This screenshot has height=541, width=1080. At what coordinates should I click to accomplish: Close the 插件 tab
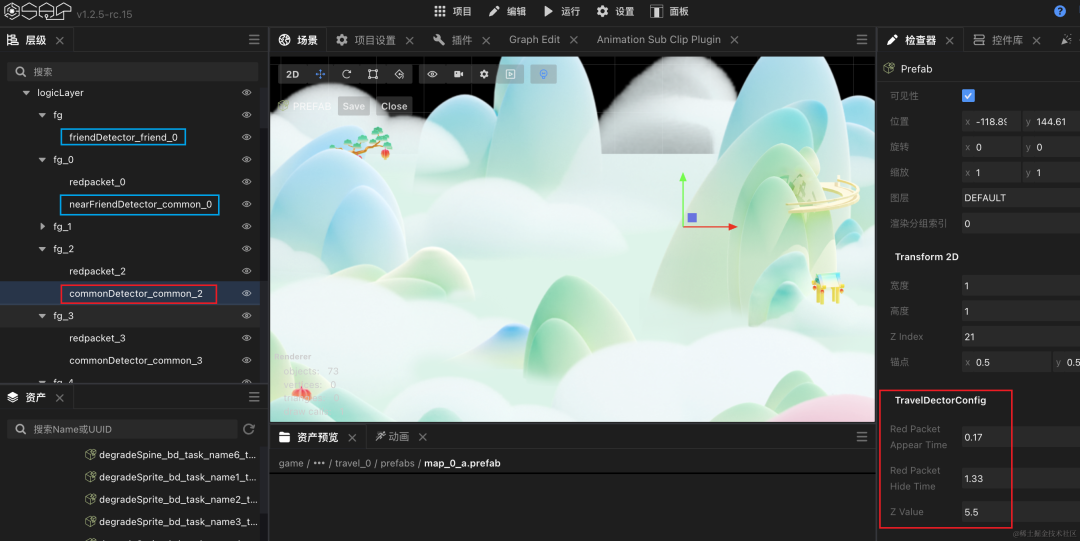click(486, 41)
